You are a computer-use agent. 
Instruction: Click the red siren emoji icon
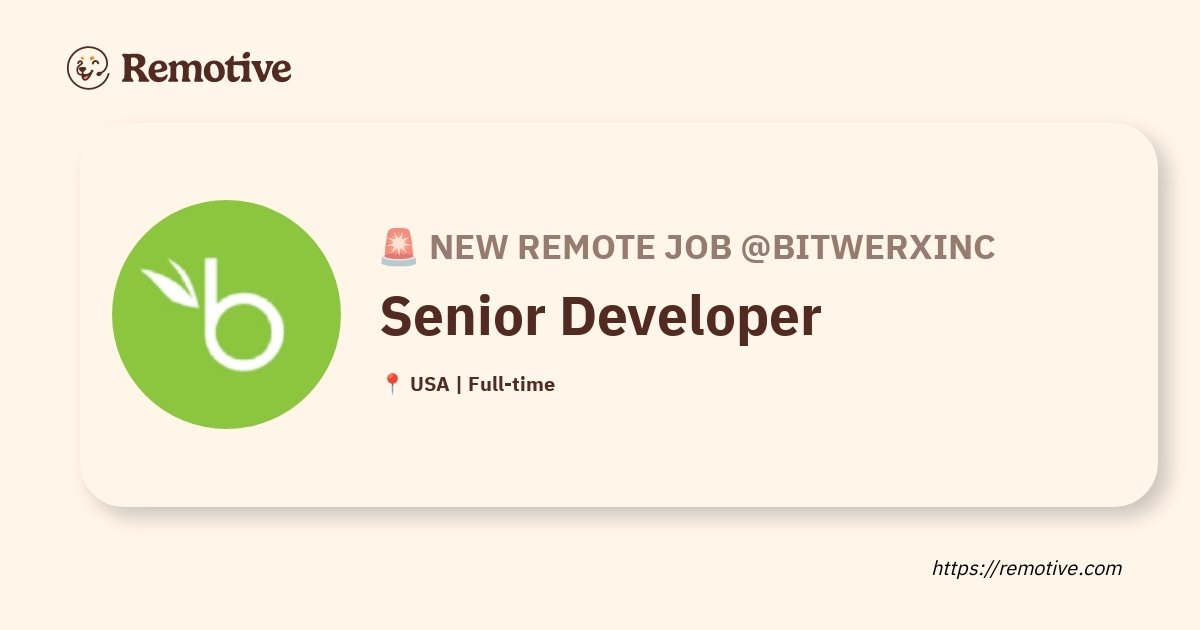(399, 246)
